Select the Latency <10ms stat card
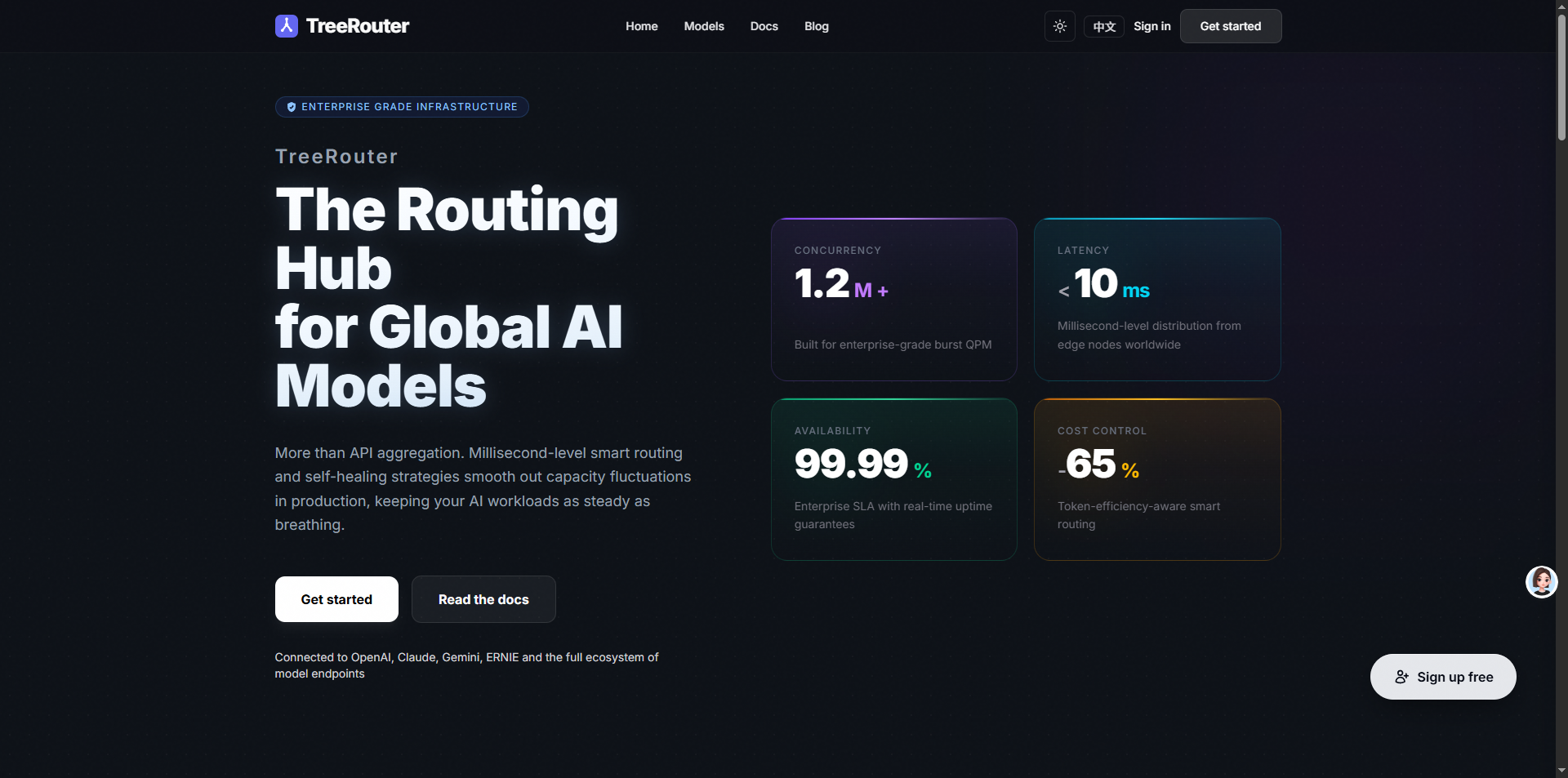The height and width of the screenshot is (778, 1568). point(1157,299)
